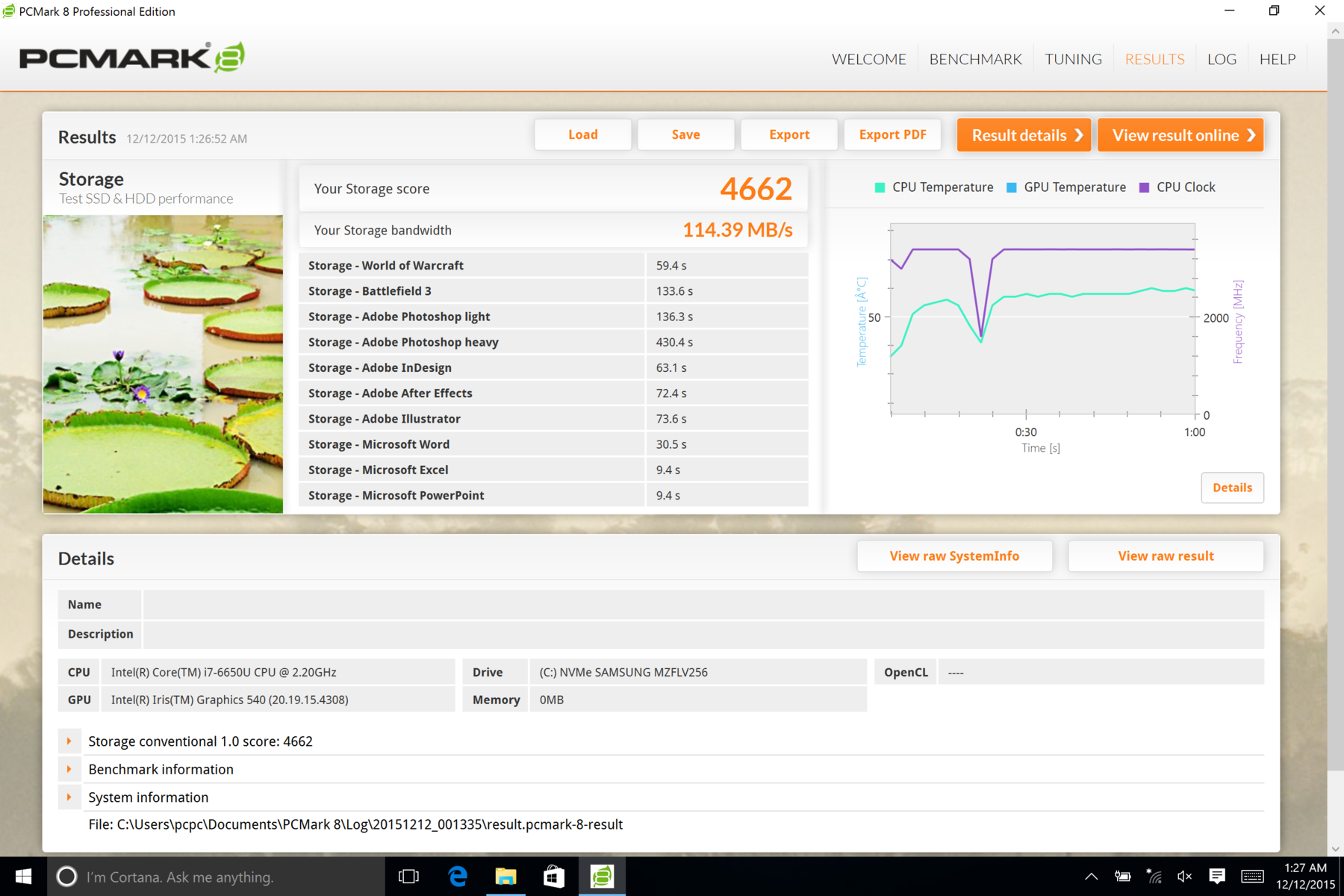Screen dimensions: 1344x896
Task: View raw SystemInfo
Action: pyautogui.click(x=954, y=556)
